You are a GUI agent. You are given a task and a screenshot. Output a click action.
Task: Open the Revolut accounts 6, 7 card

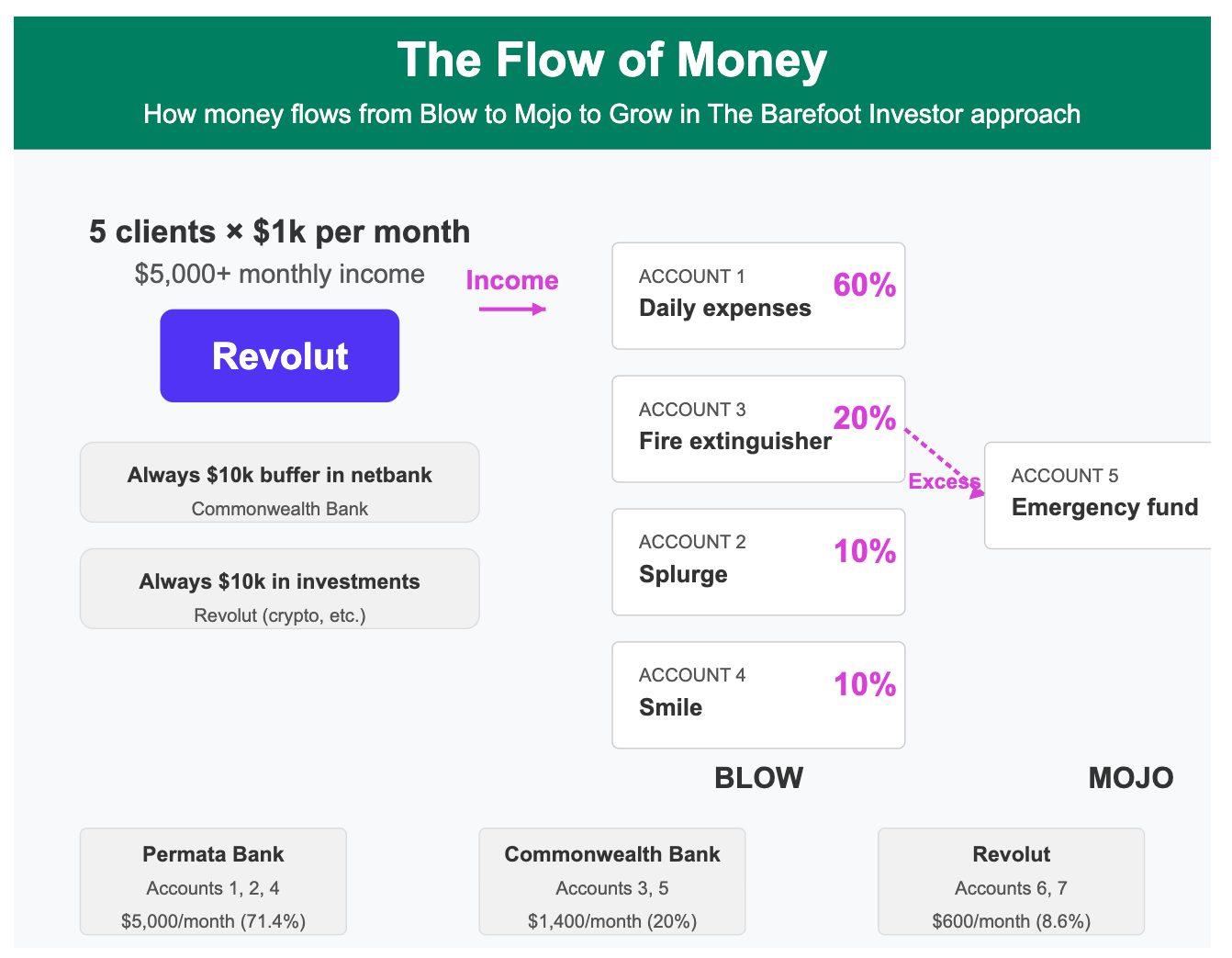[1012, 882]
